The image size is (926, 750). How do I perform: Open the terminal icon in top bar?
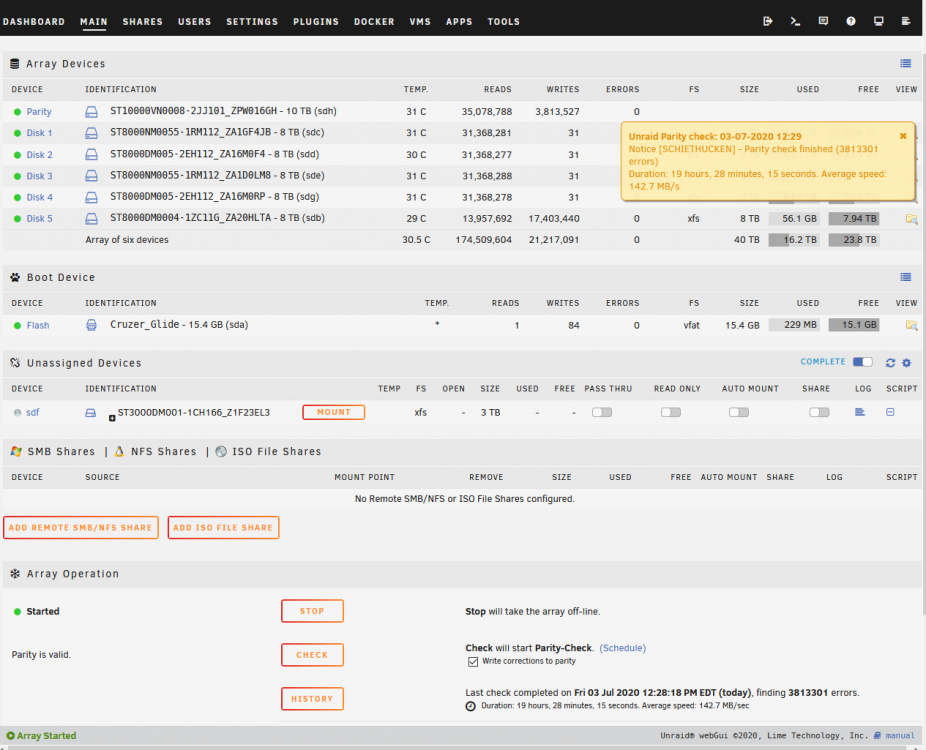tap(795, 21)
